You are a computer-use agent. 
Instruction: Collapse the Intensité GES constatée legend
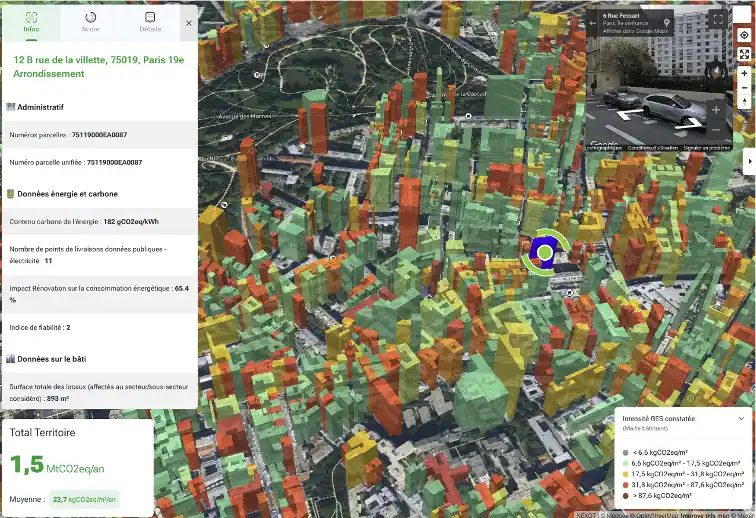[x=740, y=418]
